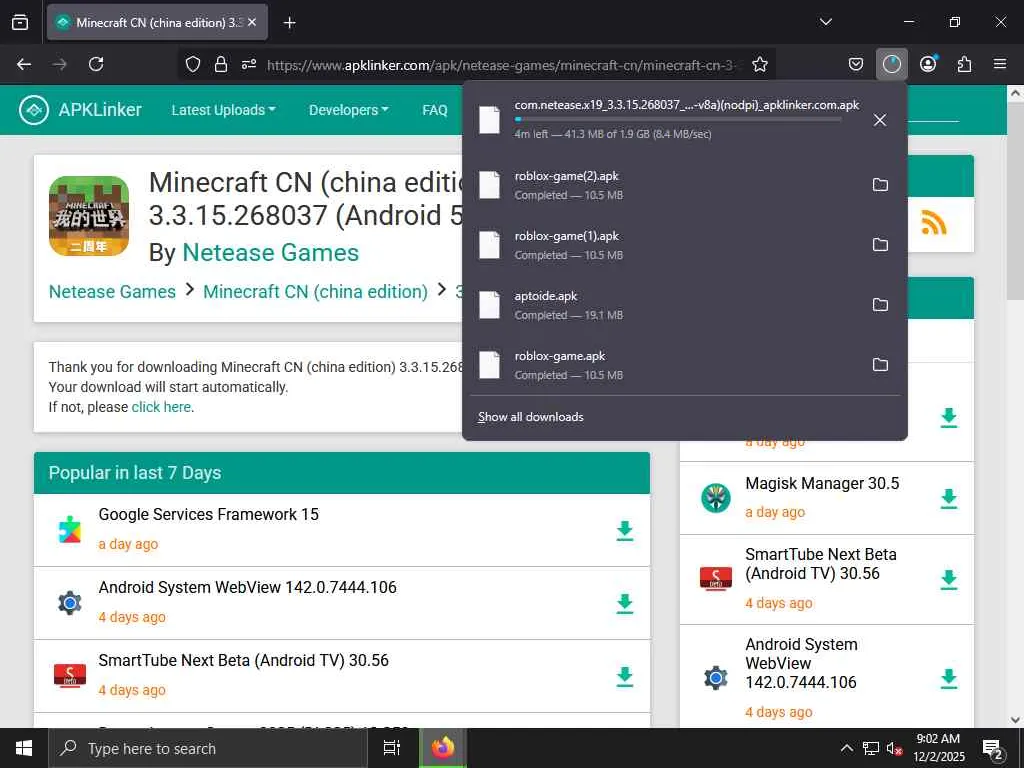Screen dimensions: 1024x768
Task: Open the taskbar clock showing 9:02 AM
Action: (x=938, y=748)
